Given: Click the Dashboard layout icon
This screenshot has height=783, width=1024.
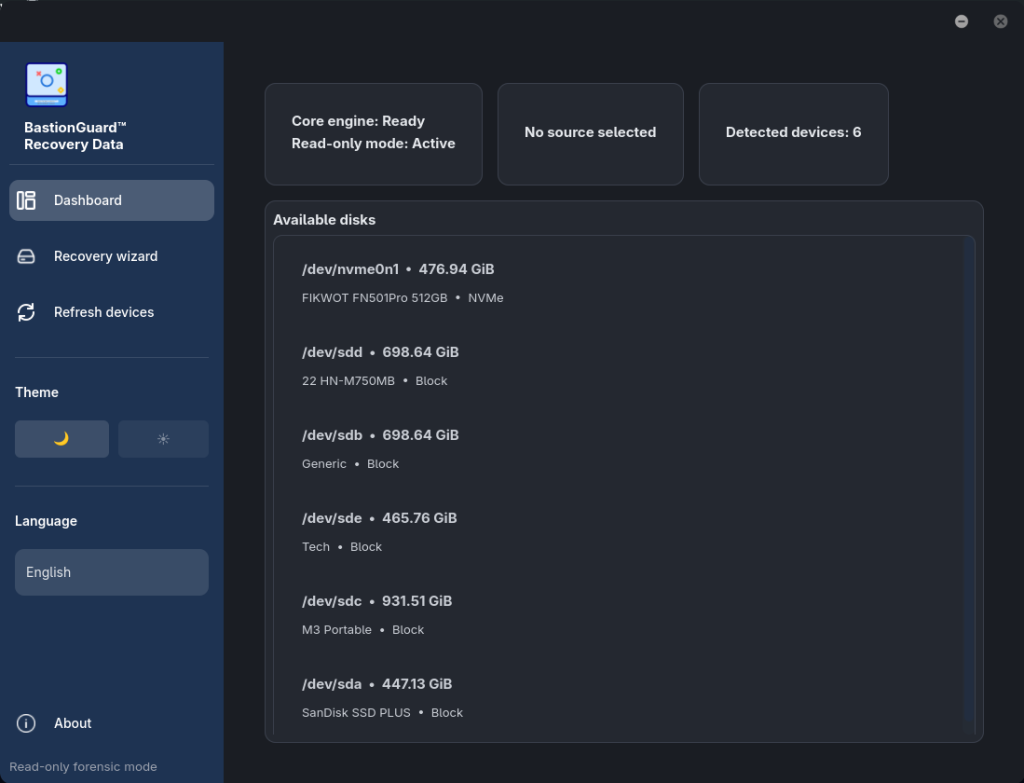Looking at the screenshot, I should [x=26, y=200].
